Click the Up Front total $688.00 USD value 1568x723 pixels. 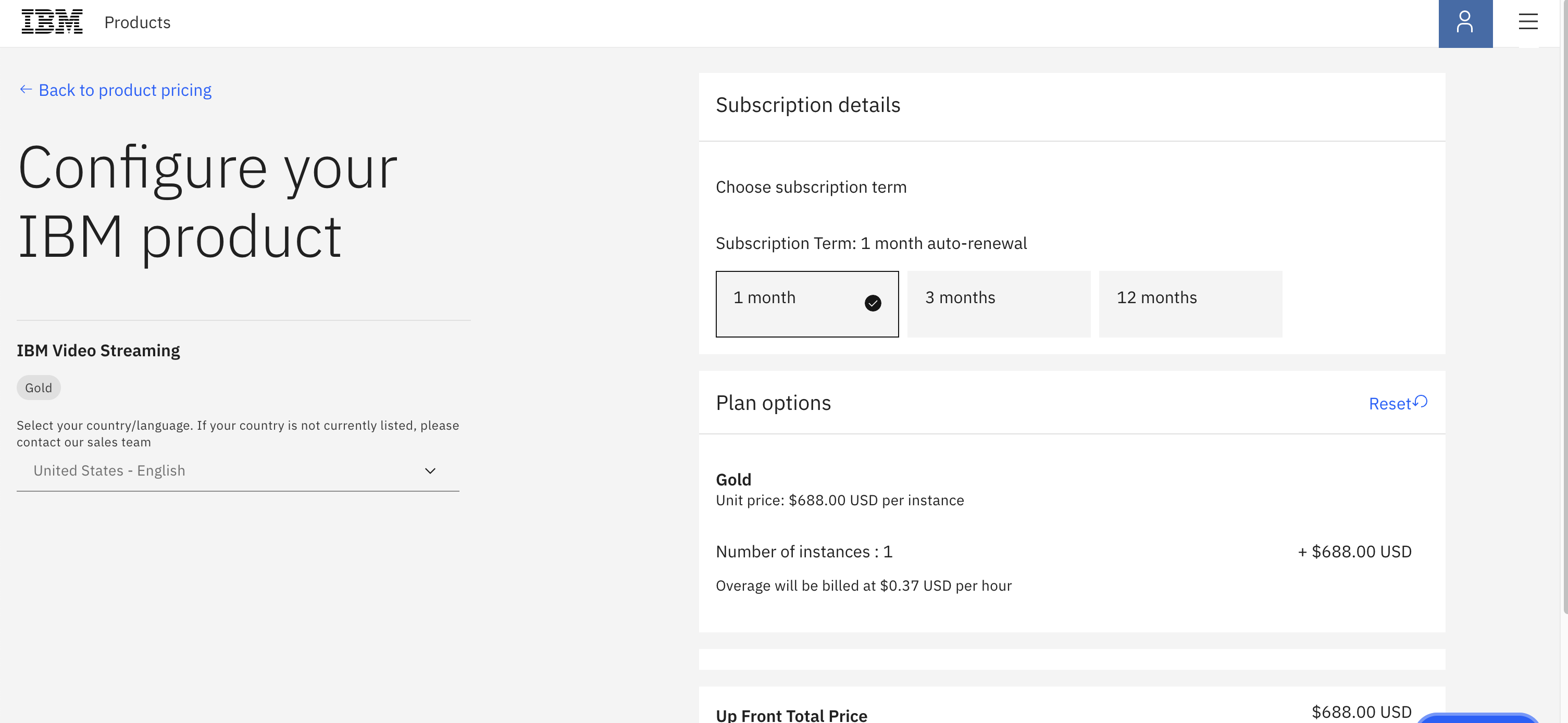click(1362, 712)
